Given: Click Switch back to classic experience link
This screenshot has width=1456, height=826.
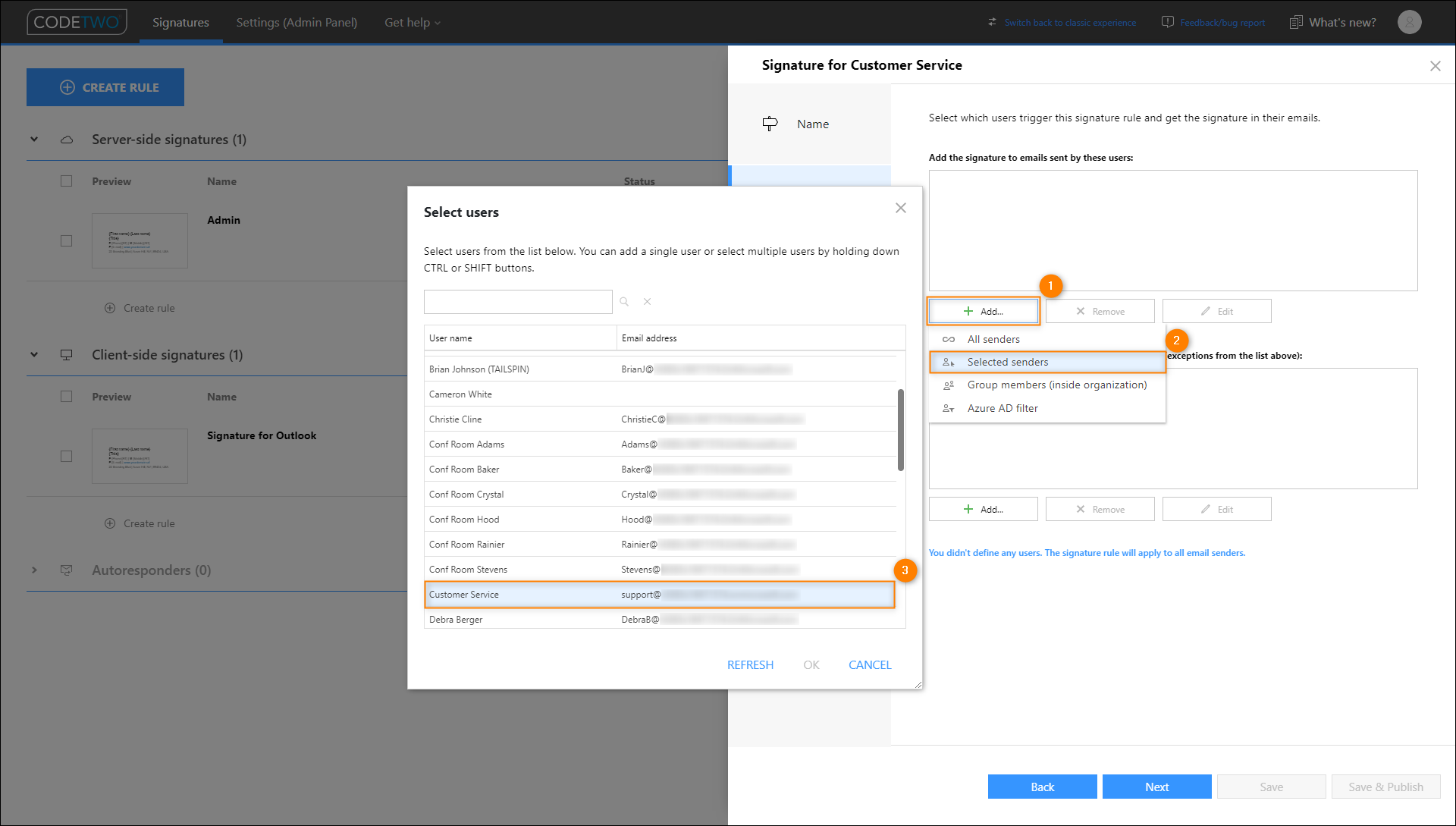Looking at the screenshot, I should (1070, 23).
